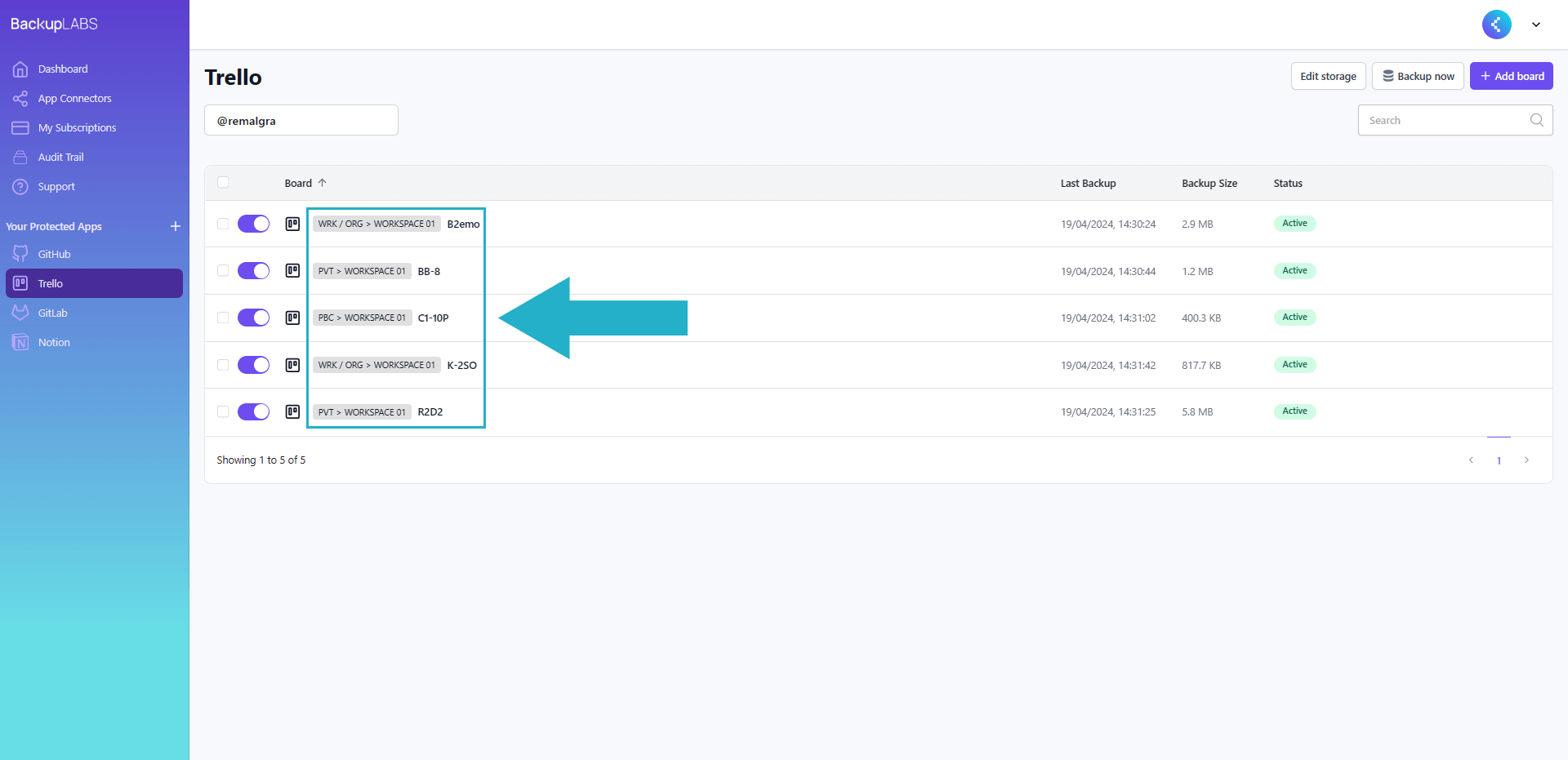
Task: Toggle backup switch for B2emo board
Action: [253, 224]
